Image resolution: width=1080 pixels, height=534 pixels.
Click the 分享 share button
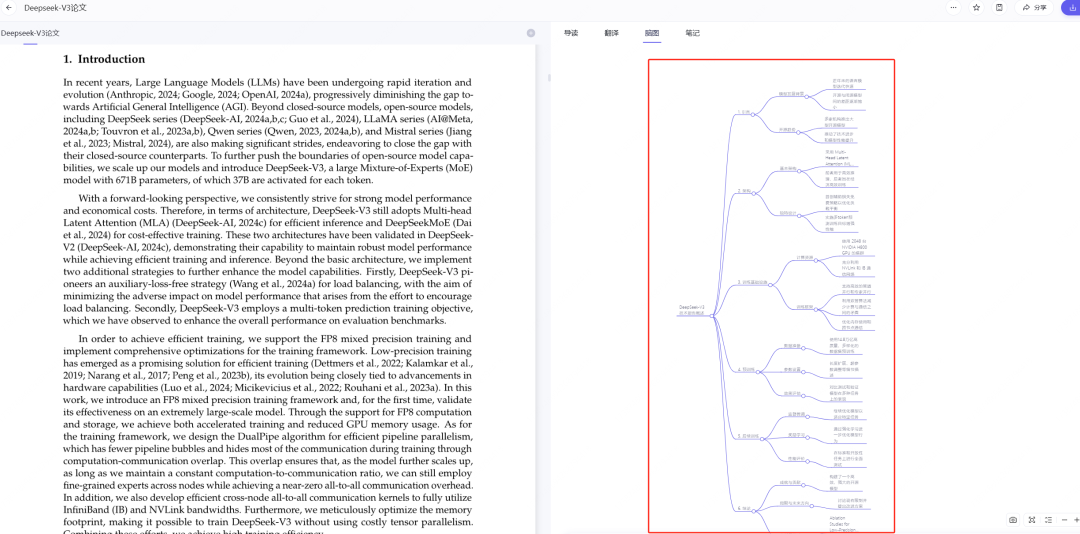pyautogui.click(x=1035, y=8)
